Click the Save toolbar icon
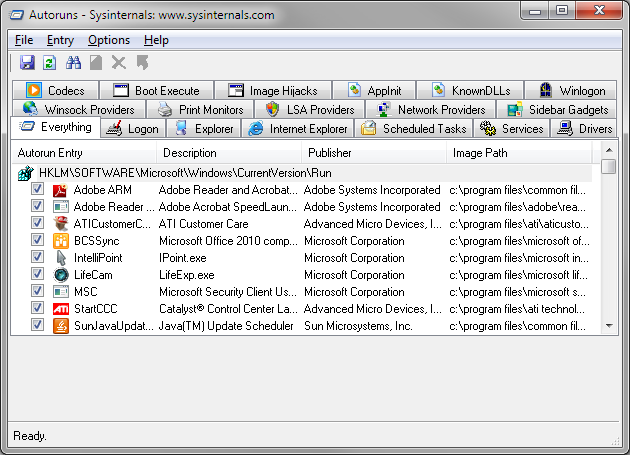The width and height of the screenshot is (630, 455). (27, 63)
